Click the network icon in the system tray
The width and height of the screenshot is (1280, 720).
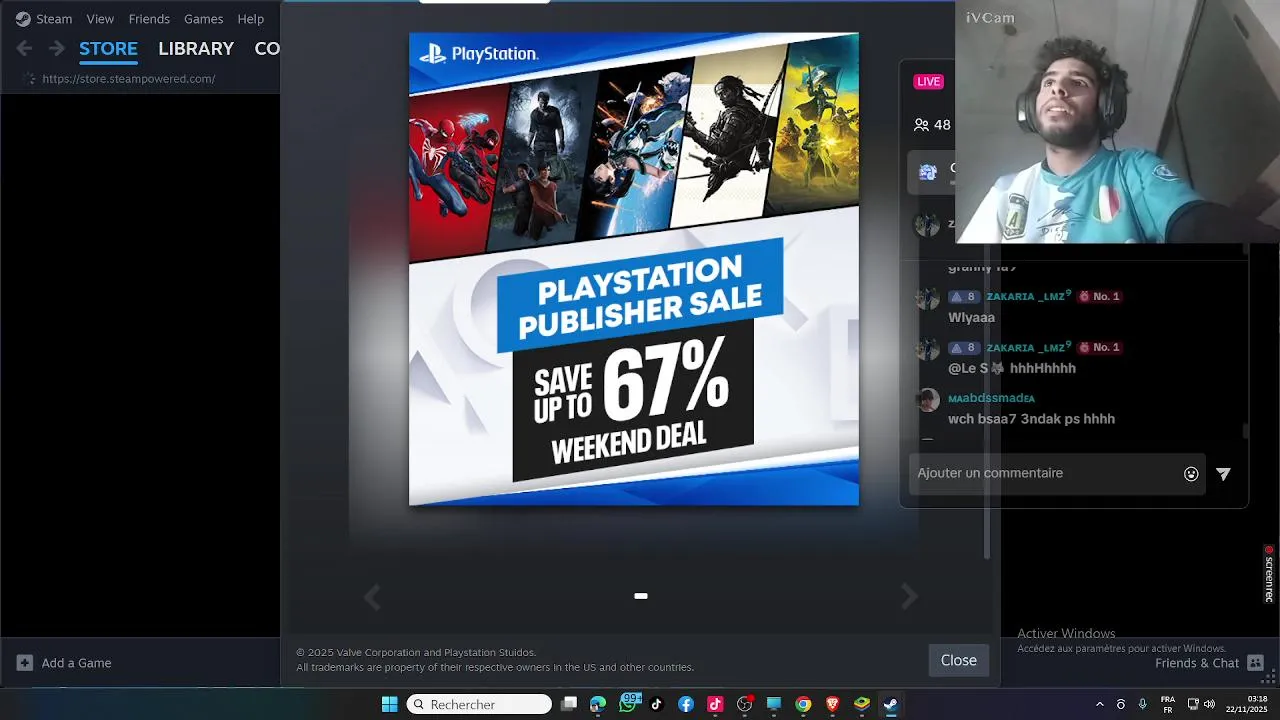(x=1193, y=704)
